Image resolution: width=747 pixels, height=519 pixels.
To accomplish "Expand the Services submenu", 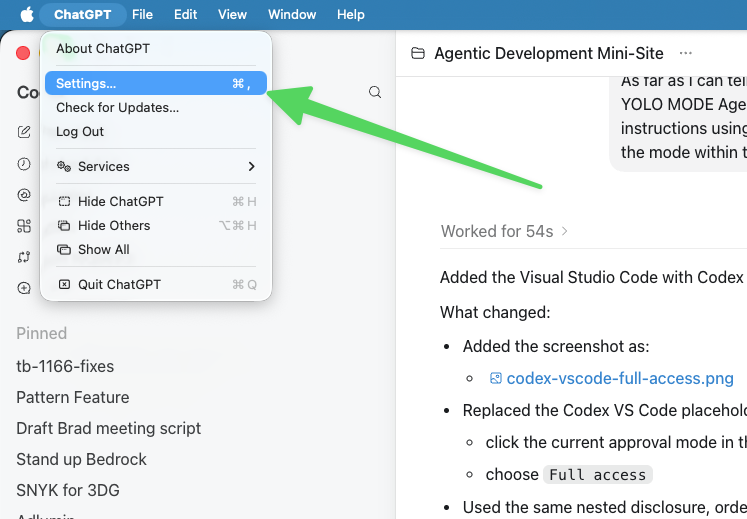I will pos(156,166).
